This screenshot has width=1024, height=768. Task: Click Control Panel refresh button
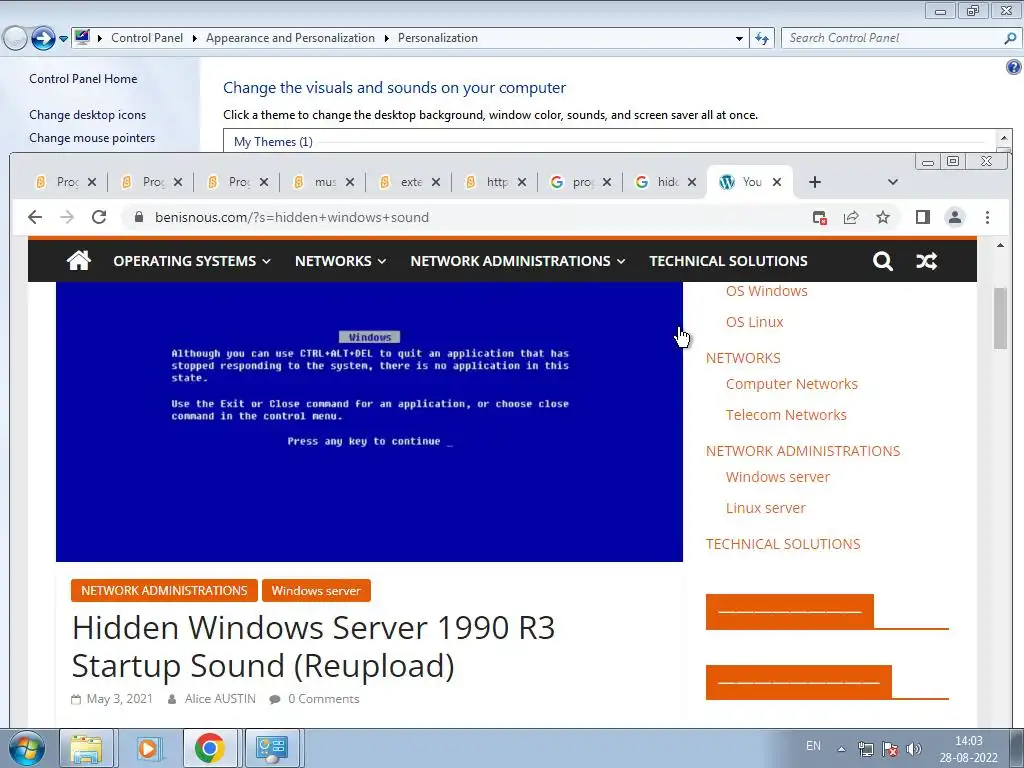(761, 38)
